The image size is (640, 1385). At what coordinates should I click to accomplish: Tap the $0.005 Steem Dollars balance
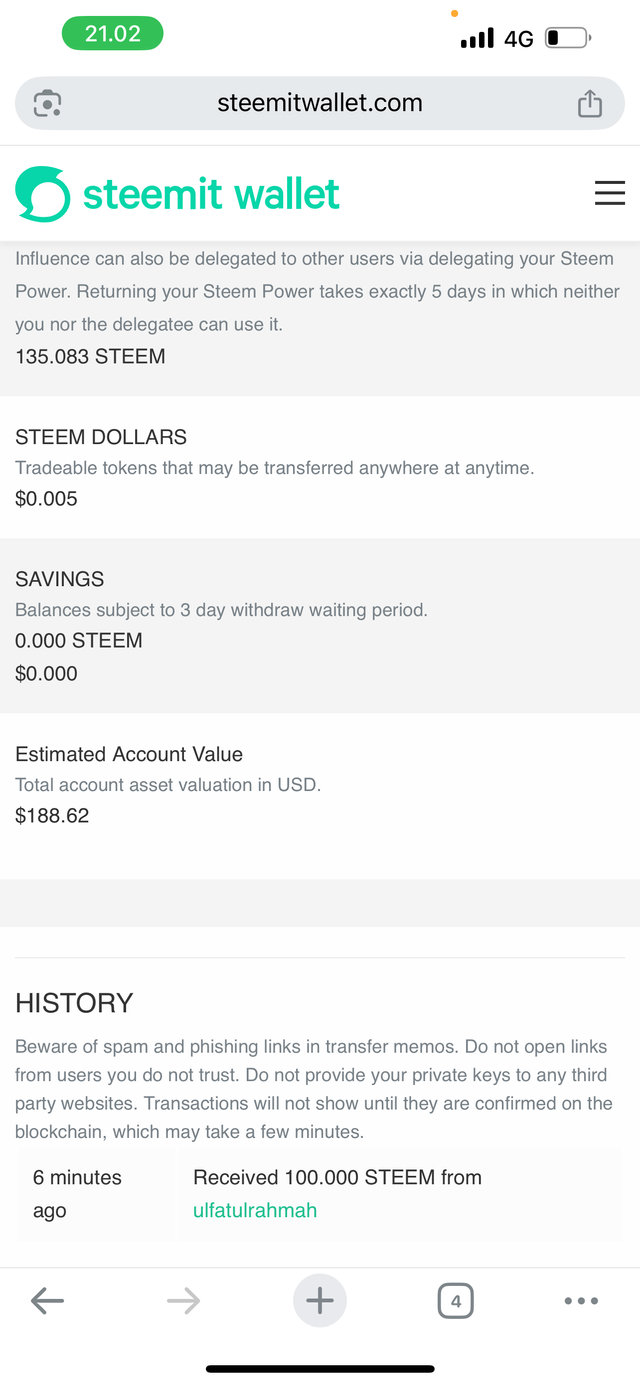46,498
